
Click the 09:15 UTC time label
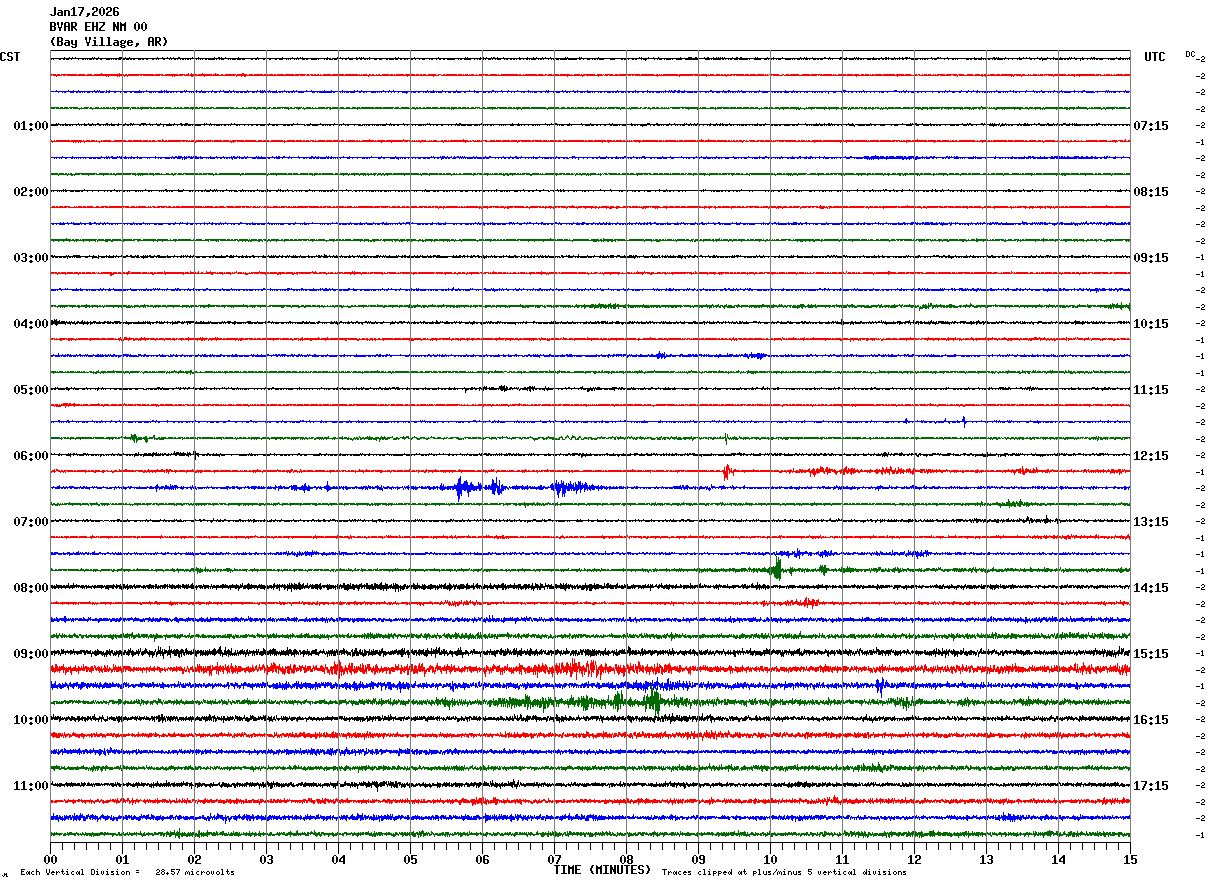pyautogui.click(x=1151, y=258)
